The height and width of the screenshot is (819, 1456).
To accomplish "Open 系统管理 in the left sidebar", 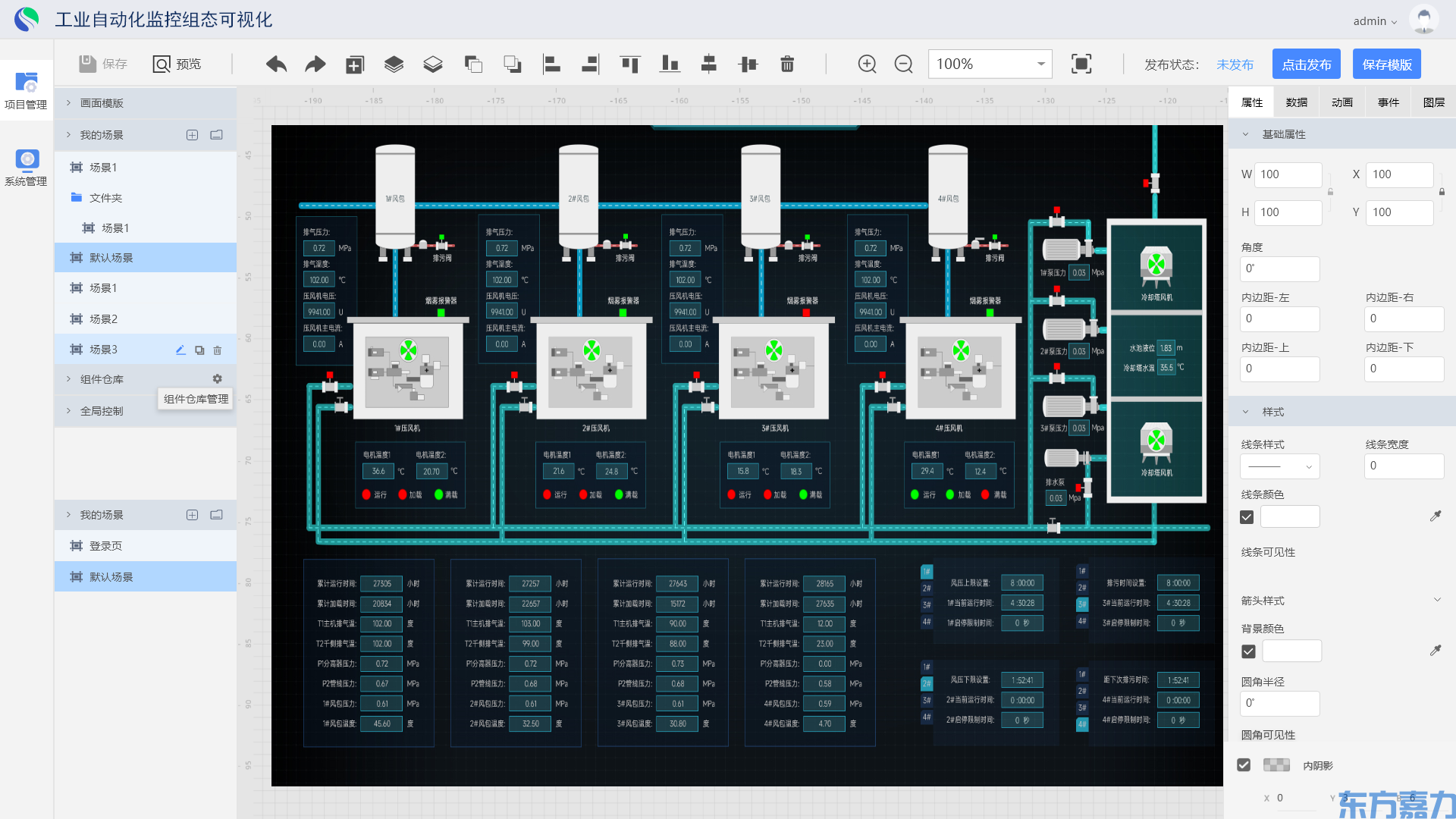I will tap(27, 168).
